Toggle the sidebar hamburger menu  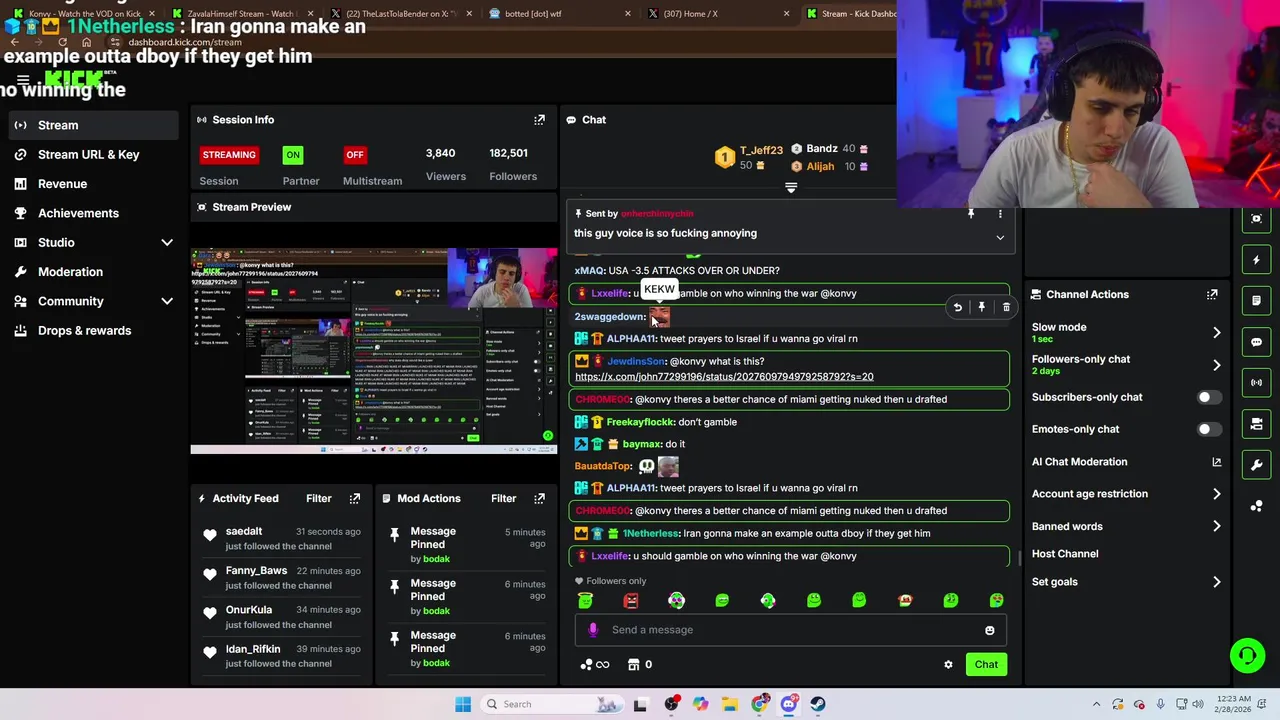pos(22,80)
